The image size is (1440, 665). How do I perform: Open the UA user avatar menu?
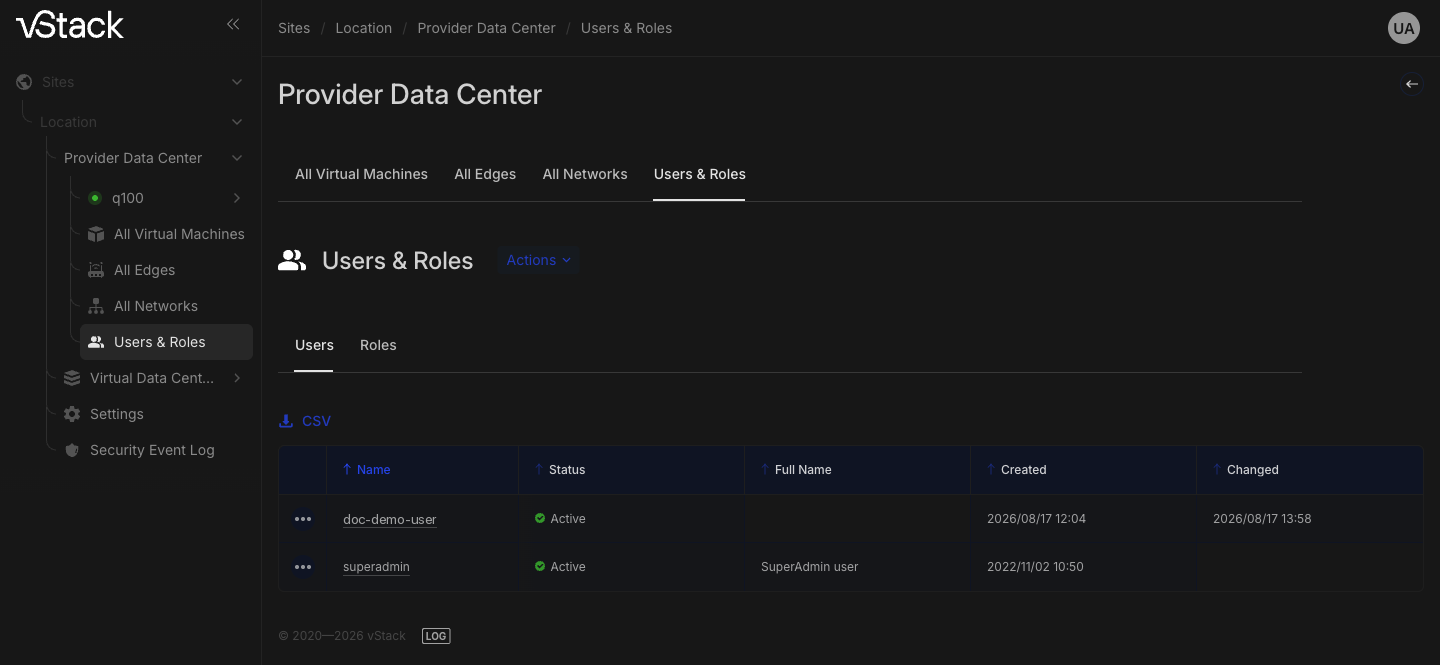(x=1404, y=28)
